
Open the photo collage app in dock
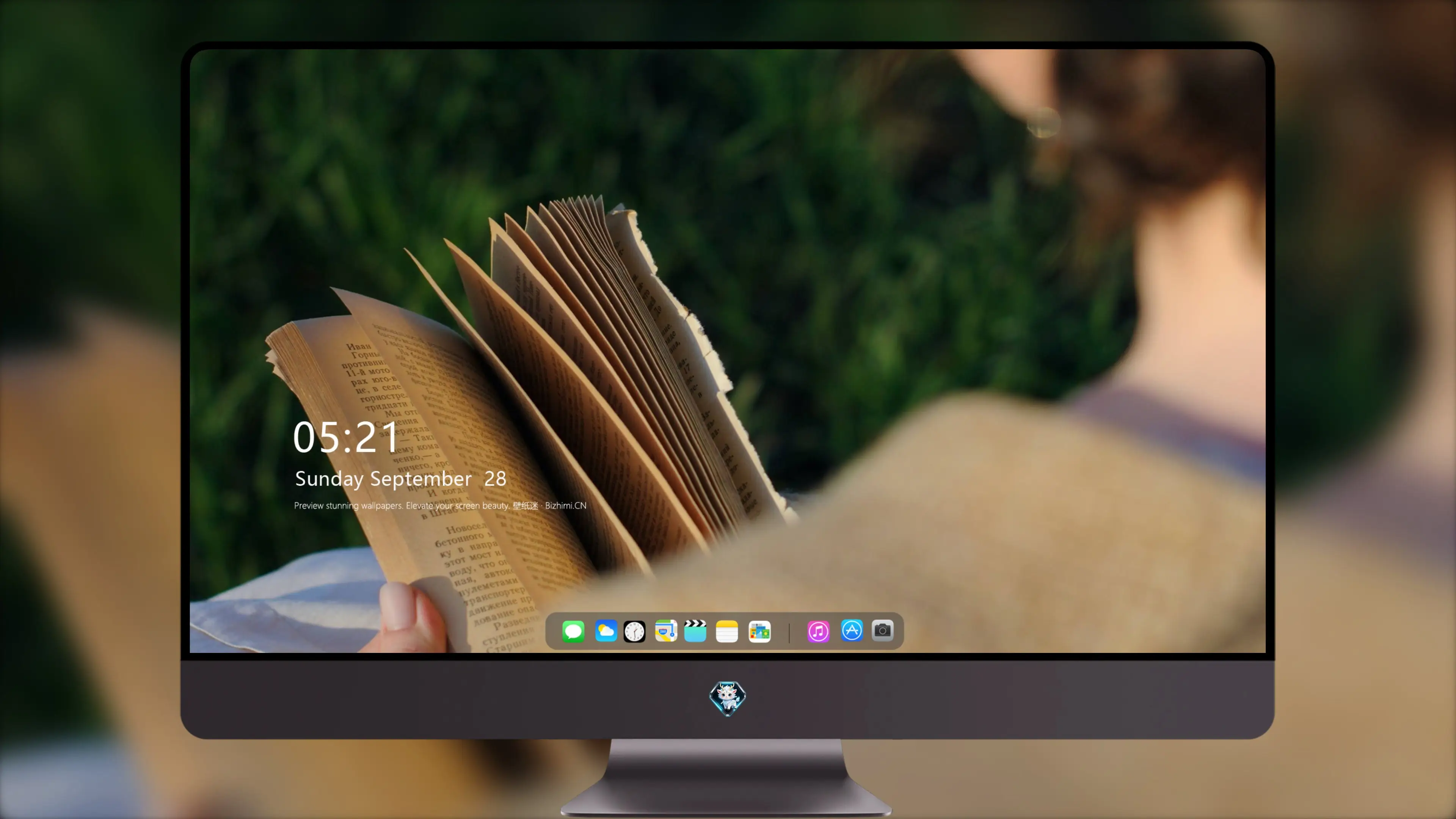[x=759, y=631]
